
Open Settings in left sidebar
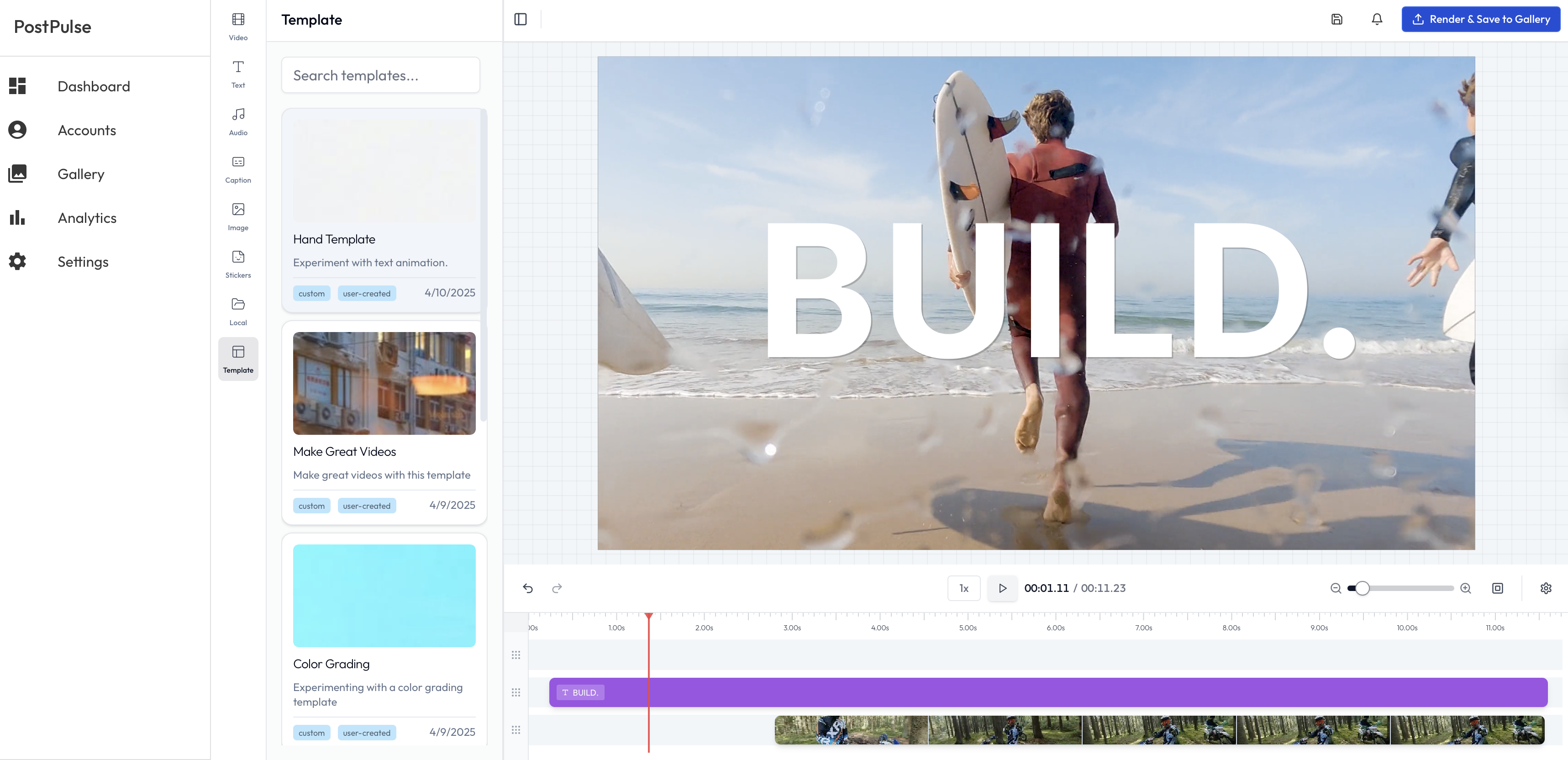[83, 262]
